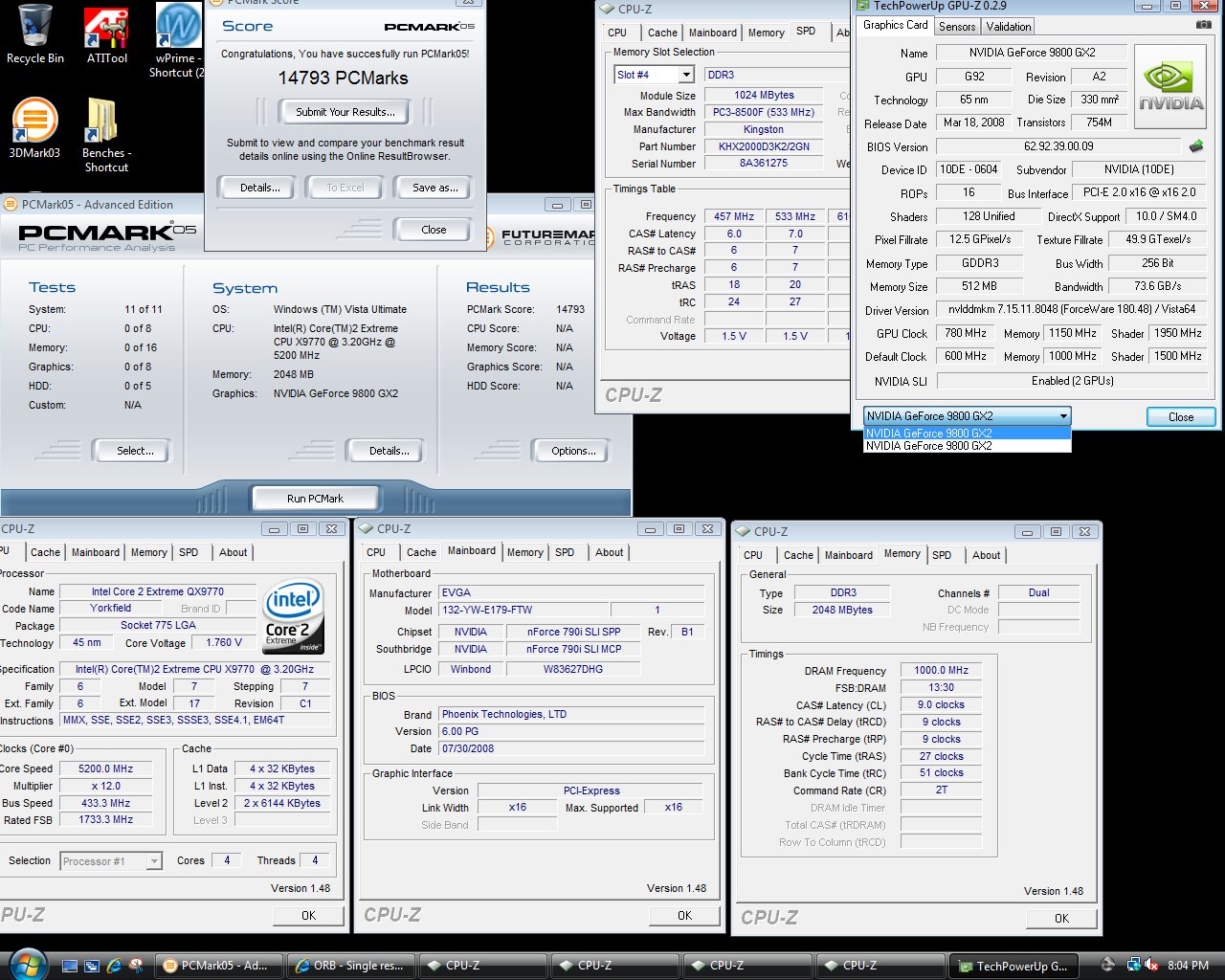Click Select button under Tests
1225x980 pixels.
(135, 451)
